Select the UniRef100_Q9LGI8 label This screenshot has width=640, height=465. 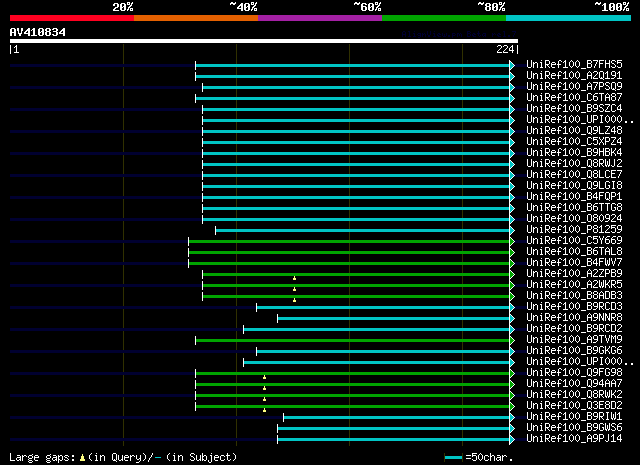[x=574, y=186]
